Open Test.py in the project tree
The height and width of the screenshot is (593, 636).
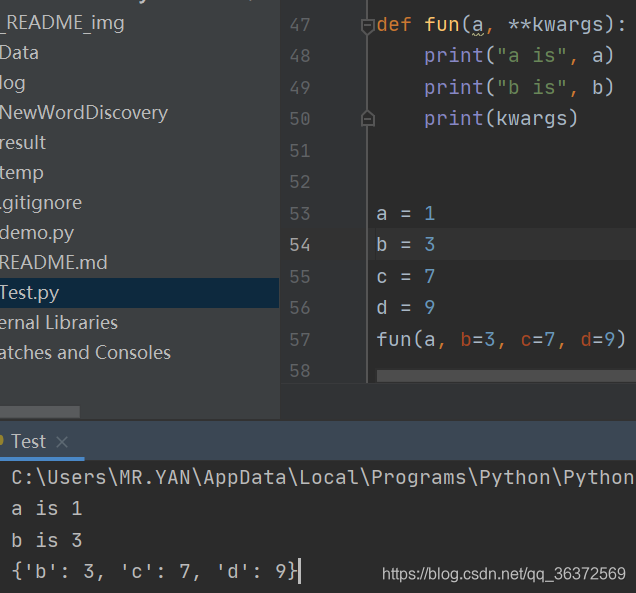pos(30,293)
